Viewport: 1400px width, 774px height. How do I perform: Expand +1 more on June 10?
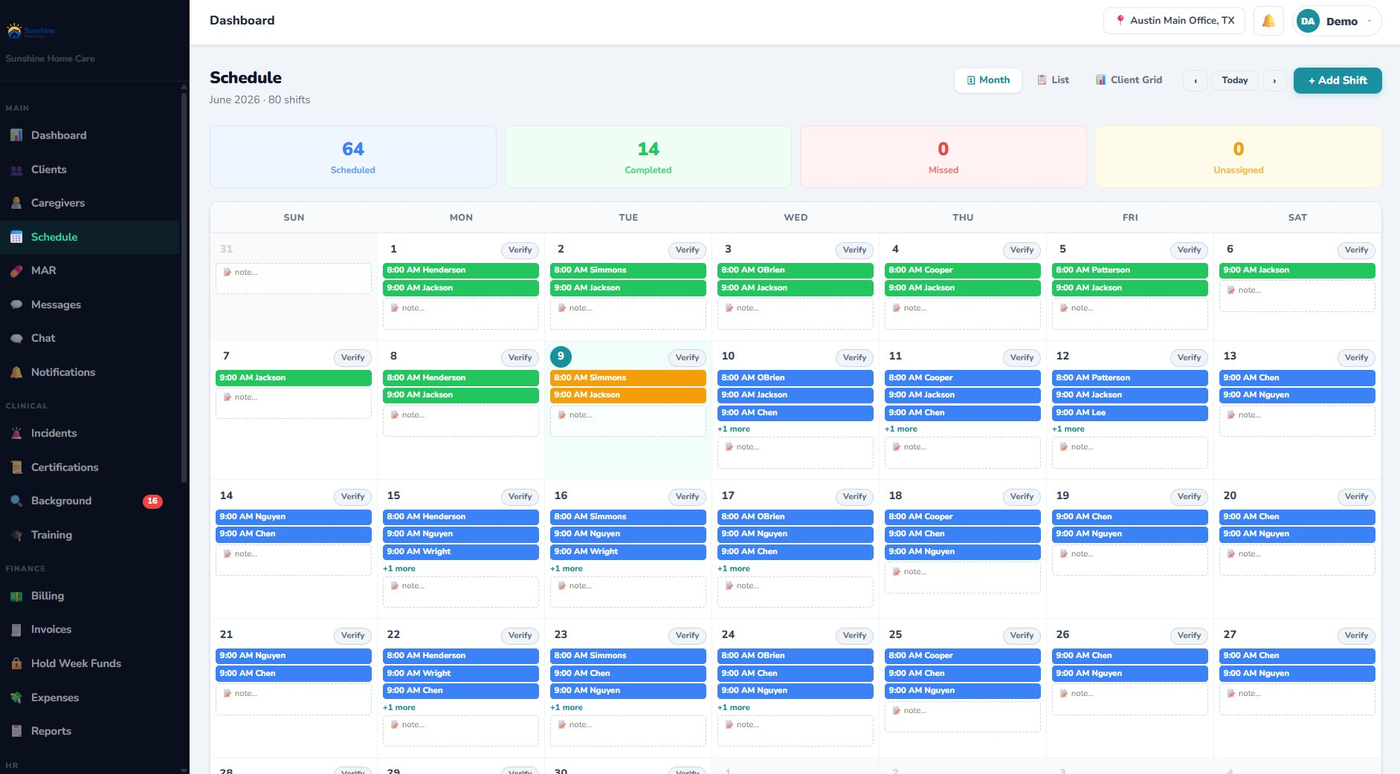click(734, 429)
